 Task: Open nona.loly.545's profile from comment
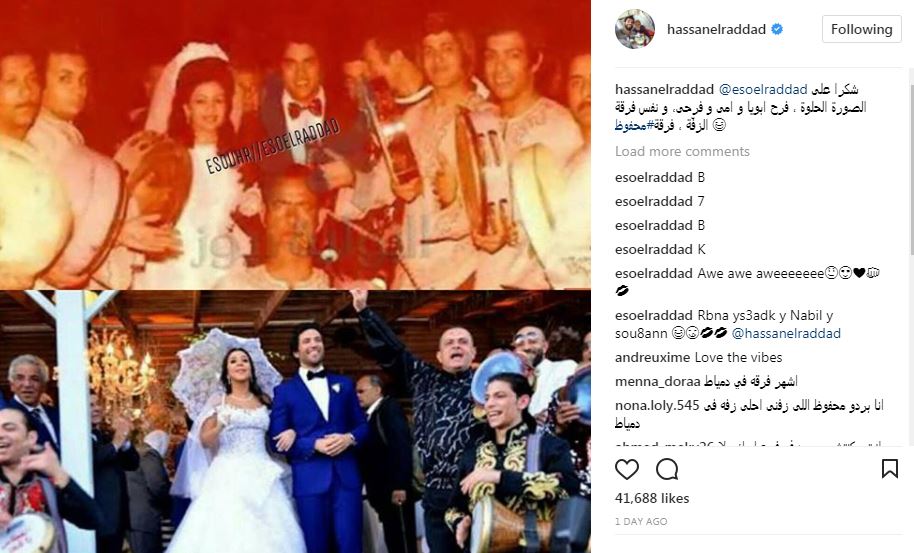657,406
